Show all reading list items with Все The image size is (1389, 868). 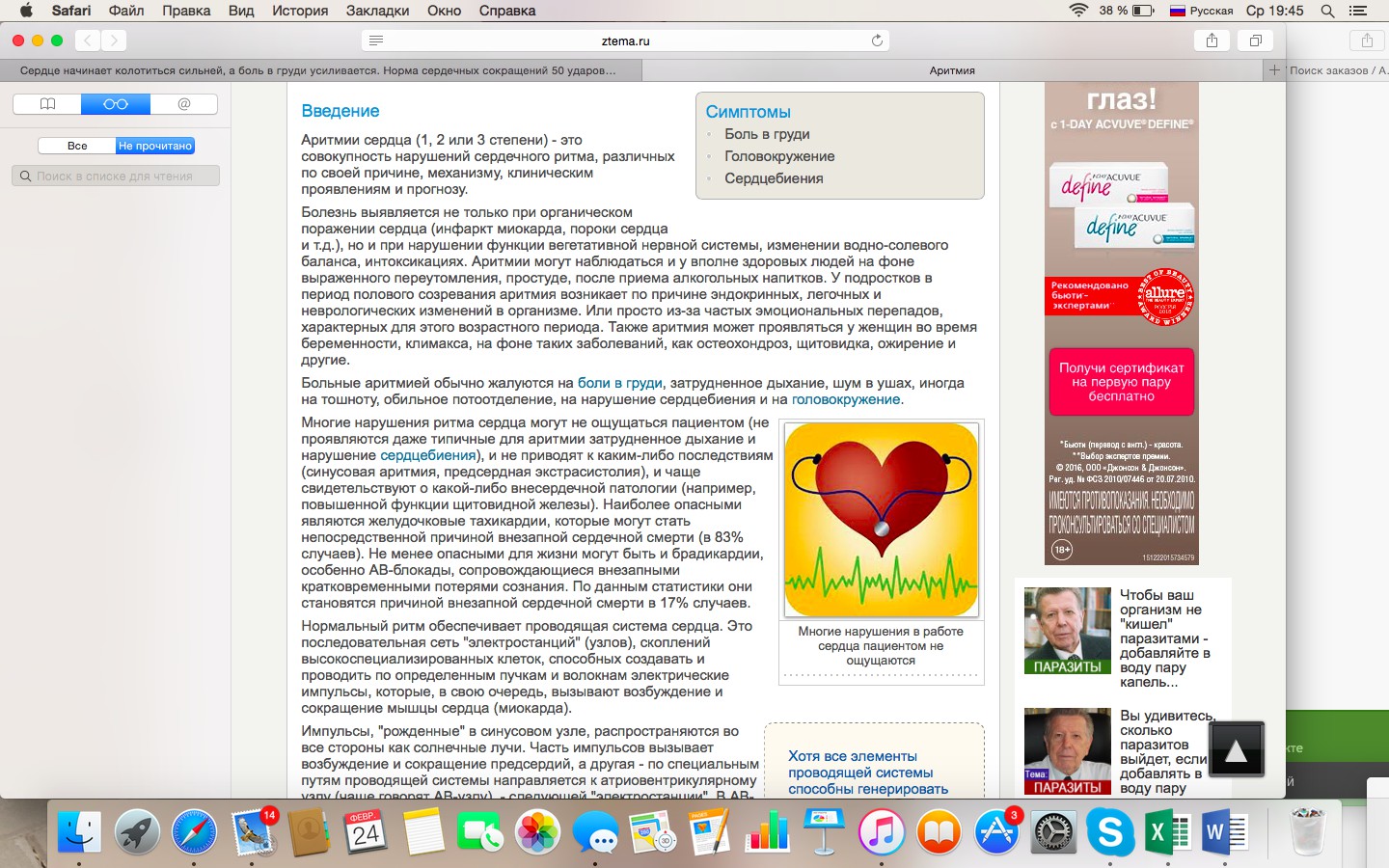tap(77, 146)
